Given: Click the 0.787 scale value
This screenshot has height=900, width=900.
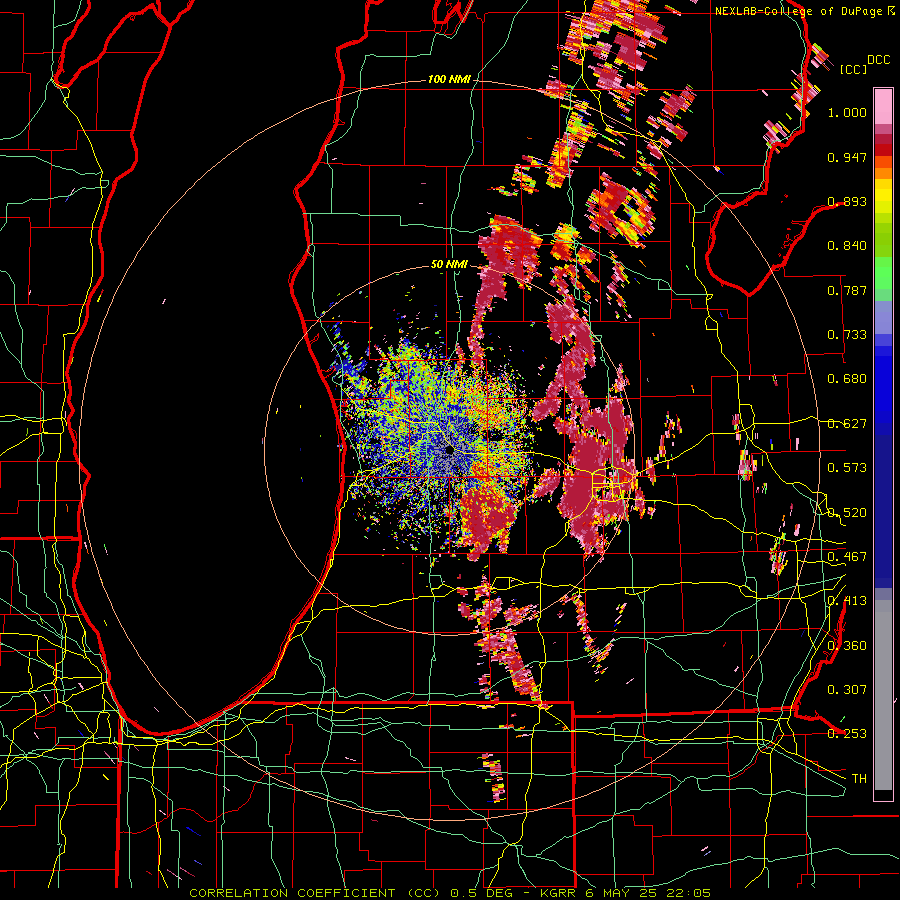Looking at the screenshot, I should pyautogui.click(x=847, y=290).
